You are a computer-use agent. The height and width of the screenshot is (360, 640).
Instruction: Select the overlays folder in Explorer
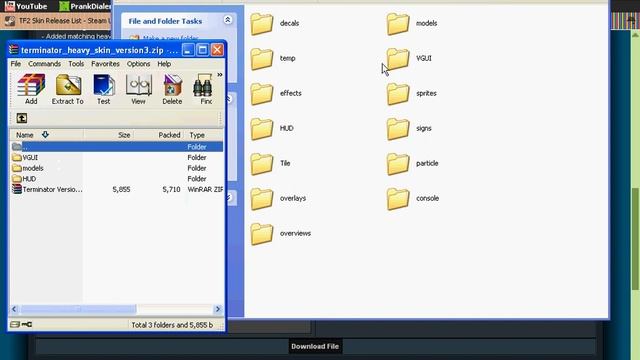pos(278,199)
